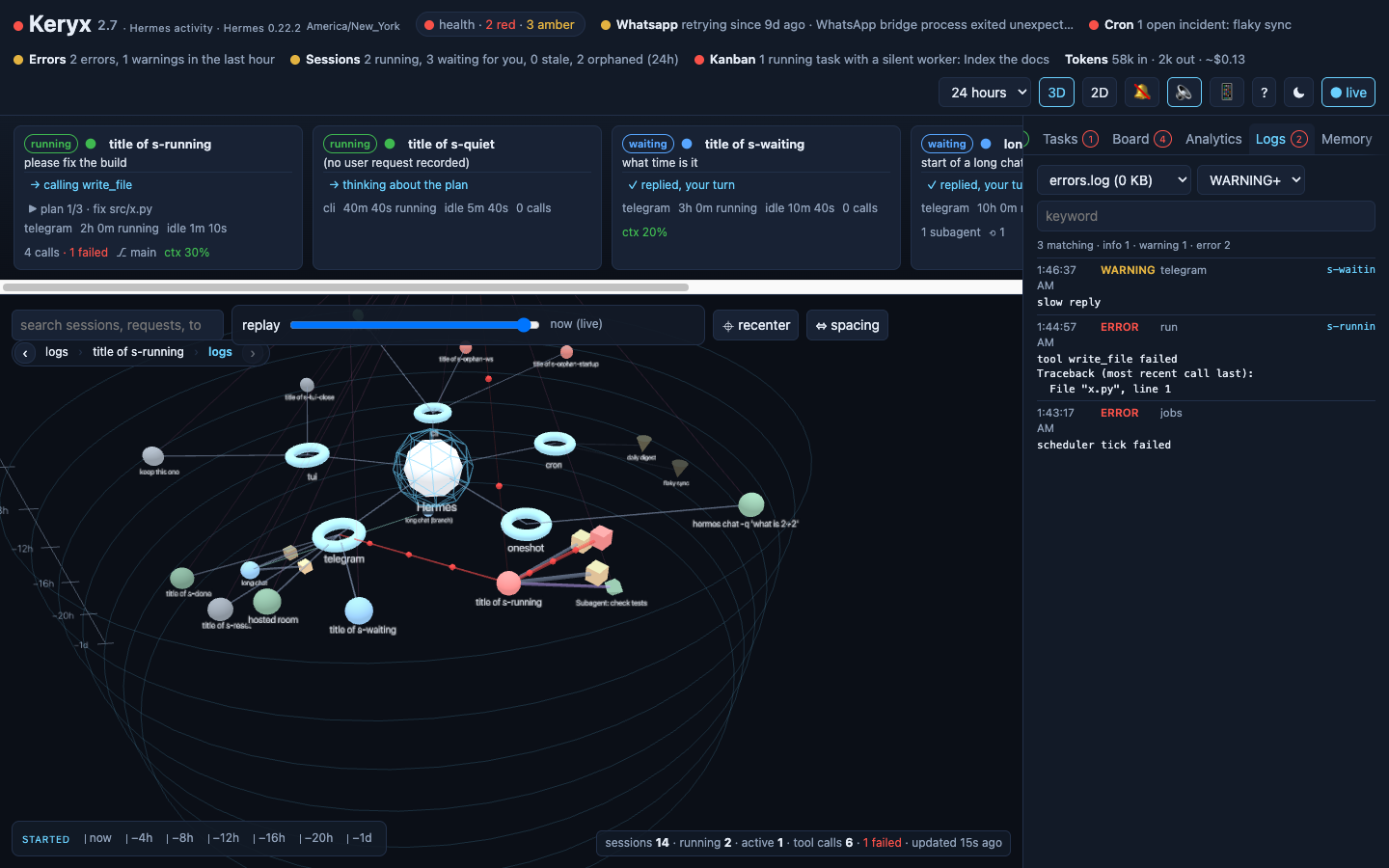1389x868 pixels.
Task: Click the -12h started timeline marker
Action: click(224, 838)
